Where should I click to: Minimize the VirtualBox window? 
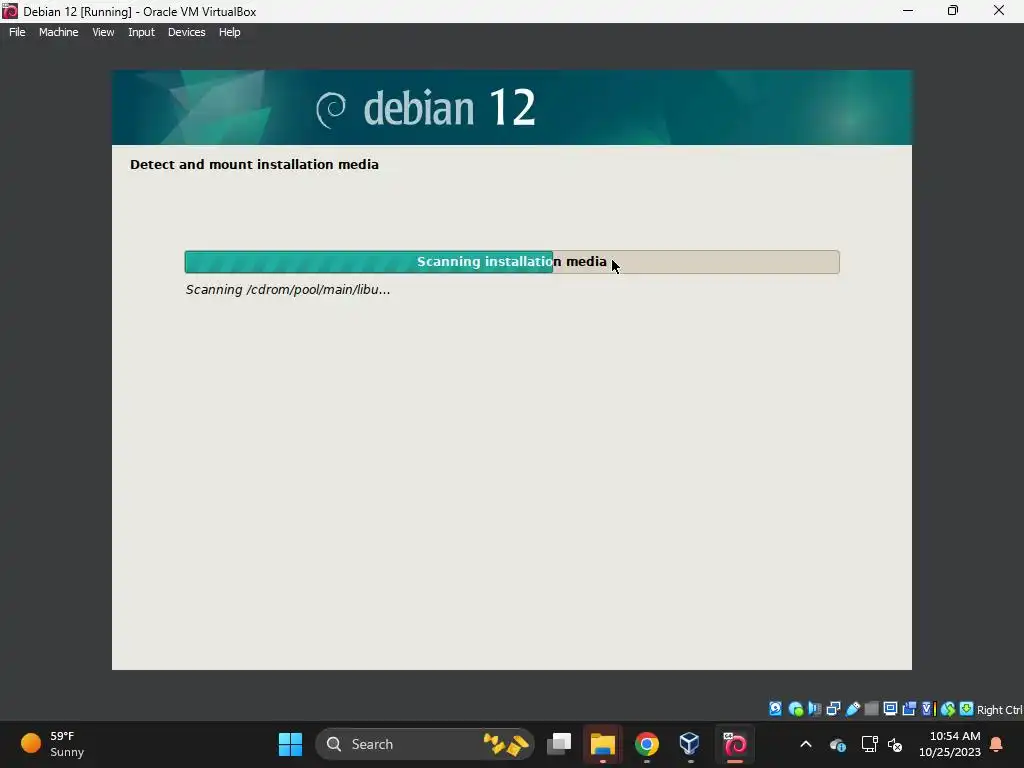(908, 10)
